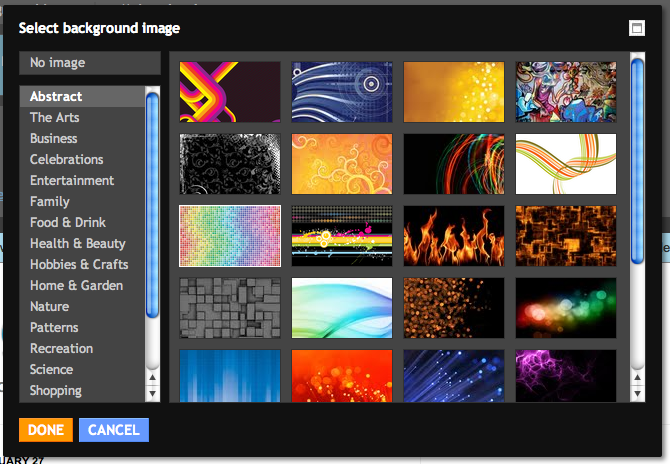Switch to The Arts category

click(x=54, y=117)
